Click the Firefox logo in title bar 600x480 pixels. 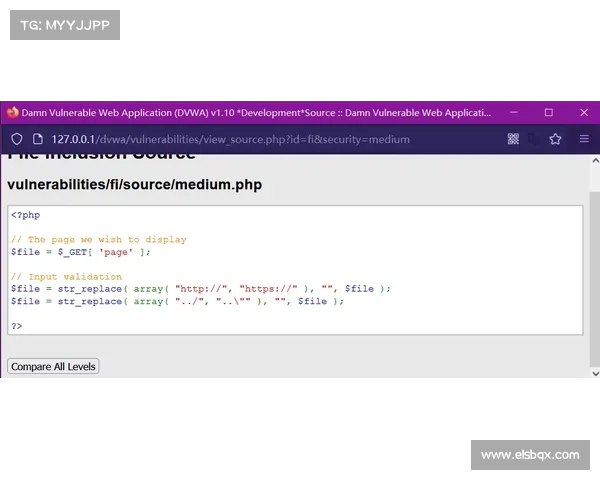coord(13,113)
